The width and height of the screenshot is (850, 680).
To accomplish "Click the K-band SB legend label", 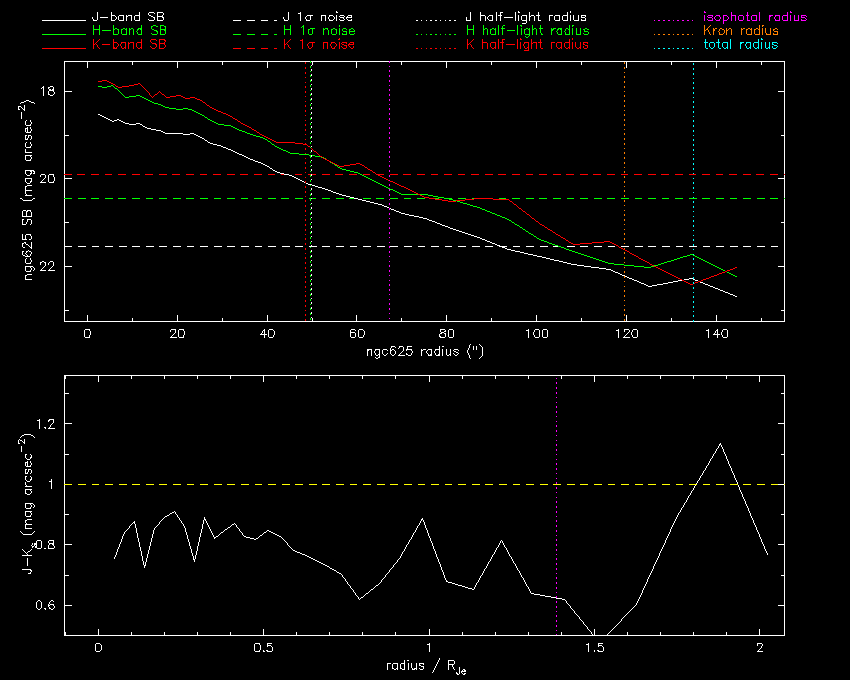I will pos(129,44).
